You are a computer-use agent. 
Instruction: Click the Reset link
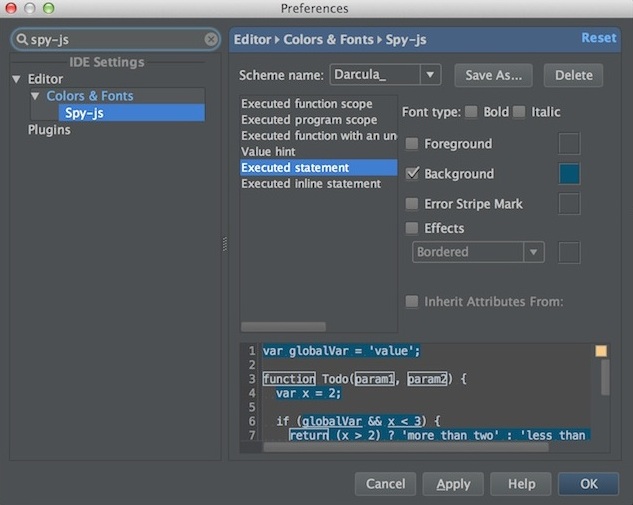coord(599,38)
